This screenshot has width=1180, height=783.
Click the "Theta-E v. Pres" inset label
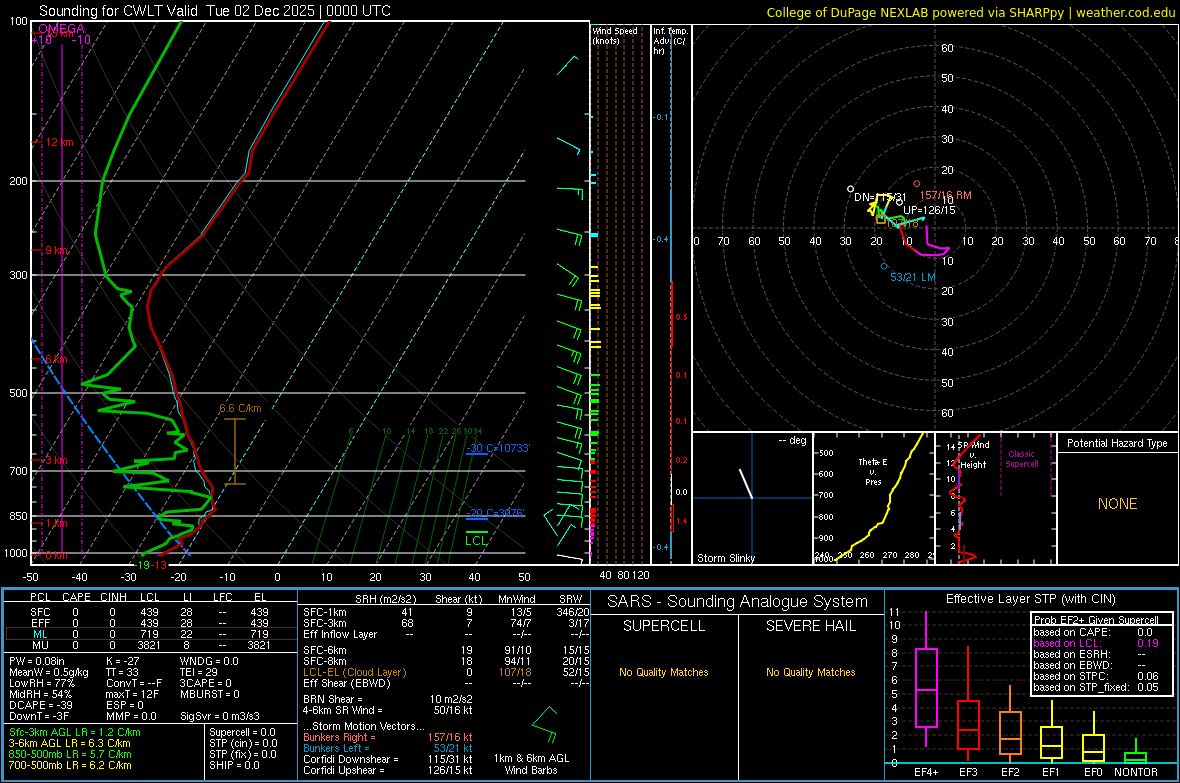[x=873, y=471]
